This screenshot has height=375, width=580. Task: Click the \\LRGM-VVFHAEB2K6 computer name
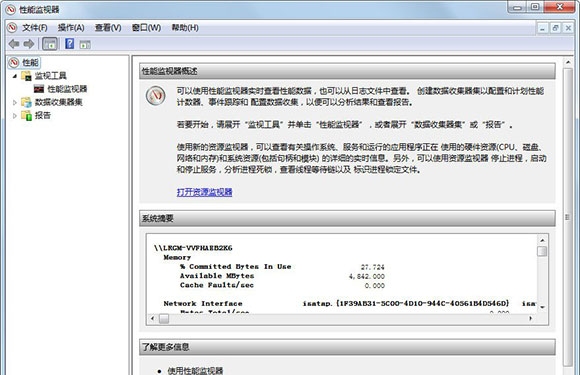coord(193,248)
